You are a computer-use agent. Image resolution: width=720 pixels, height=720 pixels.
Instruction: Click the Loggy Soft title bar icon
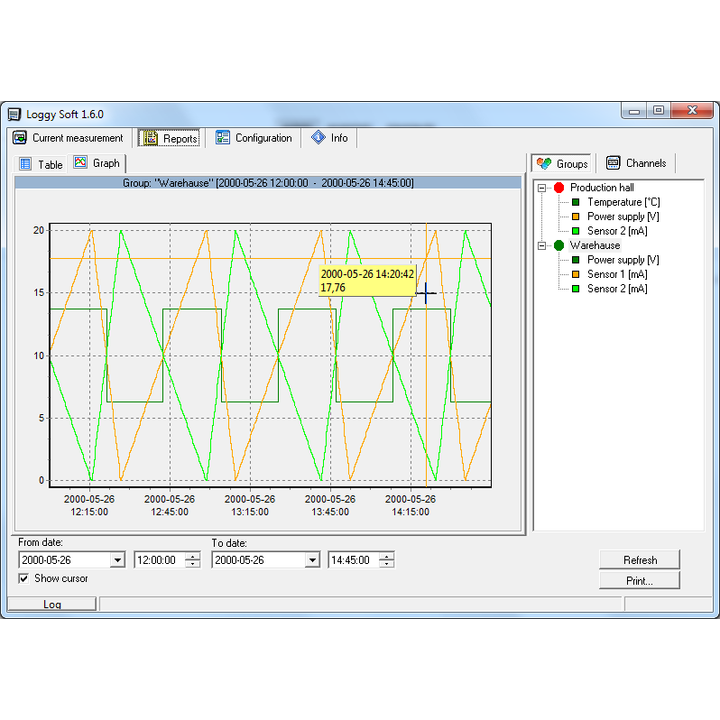[13, 114]
